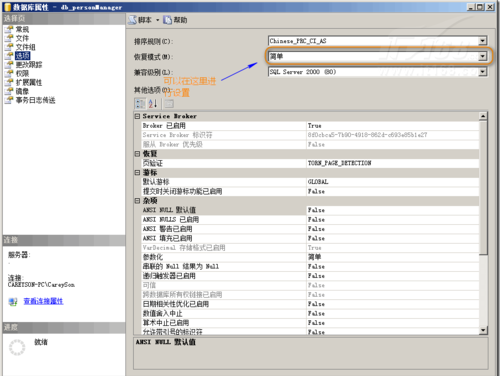500x376 pixels.
Task: Open the 事务日志传送 page
Action: [x=36, y=100]
